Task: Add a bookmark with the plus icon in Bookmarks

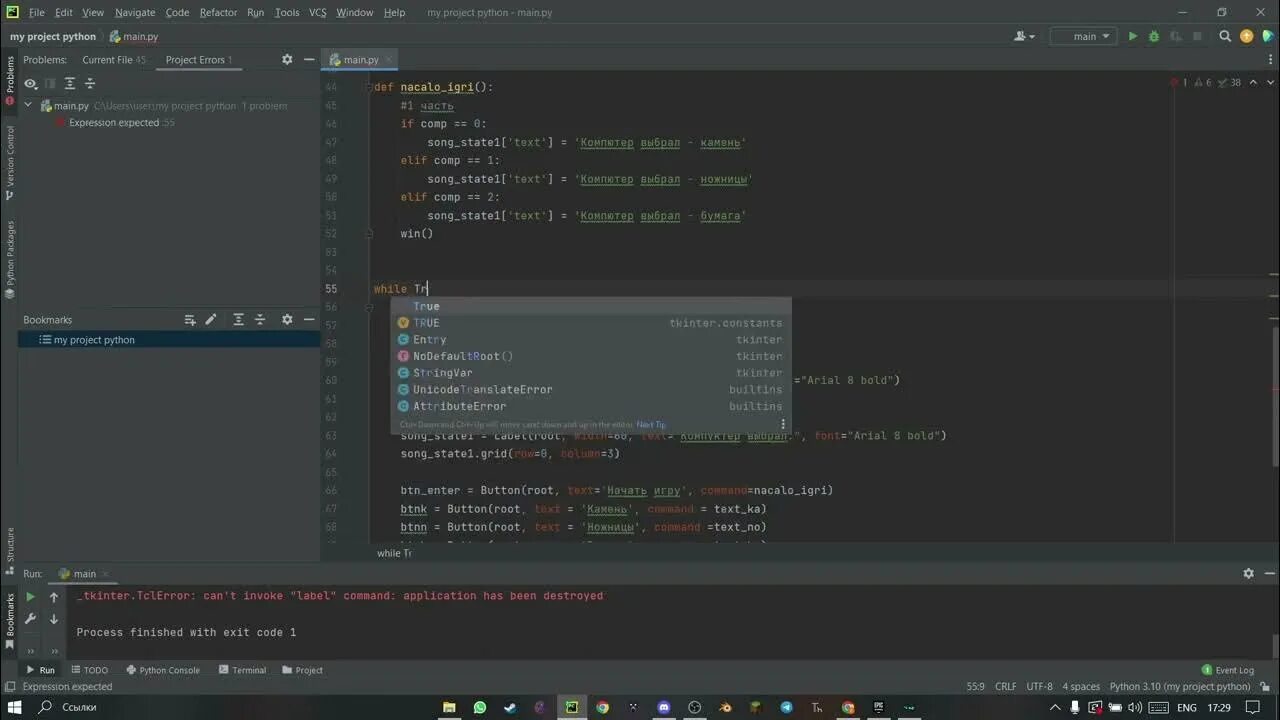Action: point(190,320)
